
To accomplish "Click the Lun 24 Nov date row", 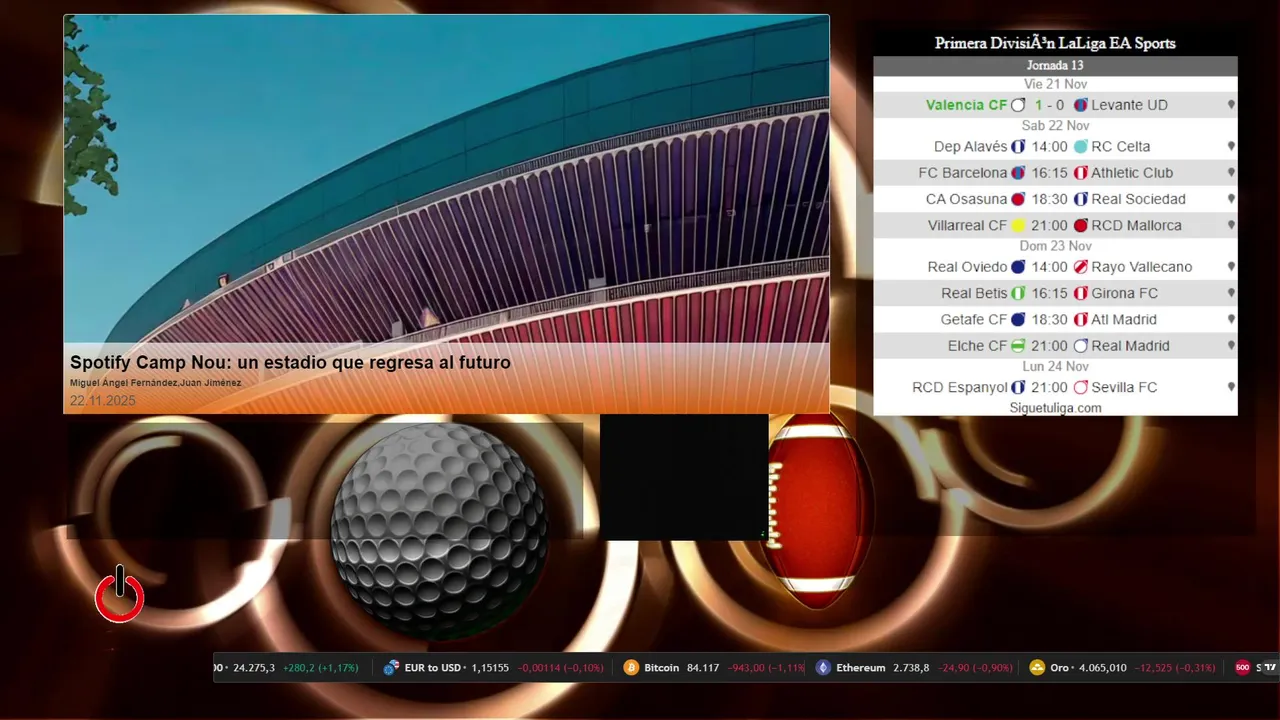I will [1055, 367].
